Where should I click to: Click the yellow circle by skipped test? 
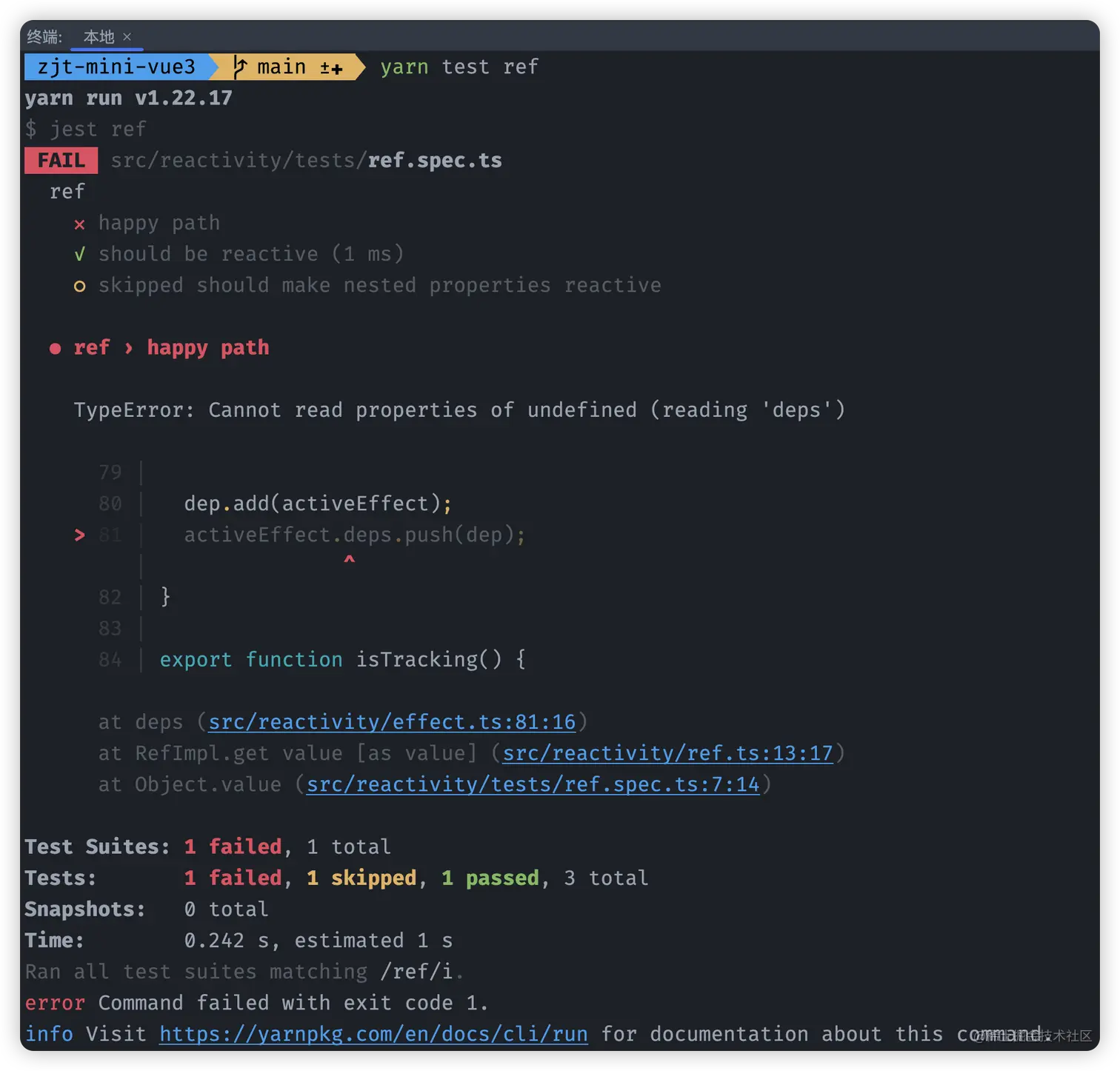coord(79,286)
